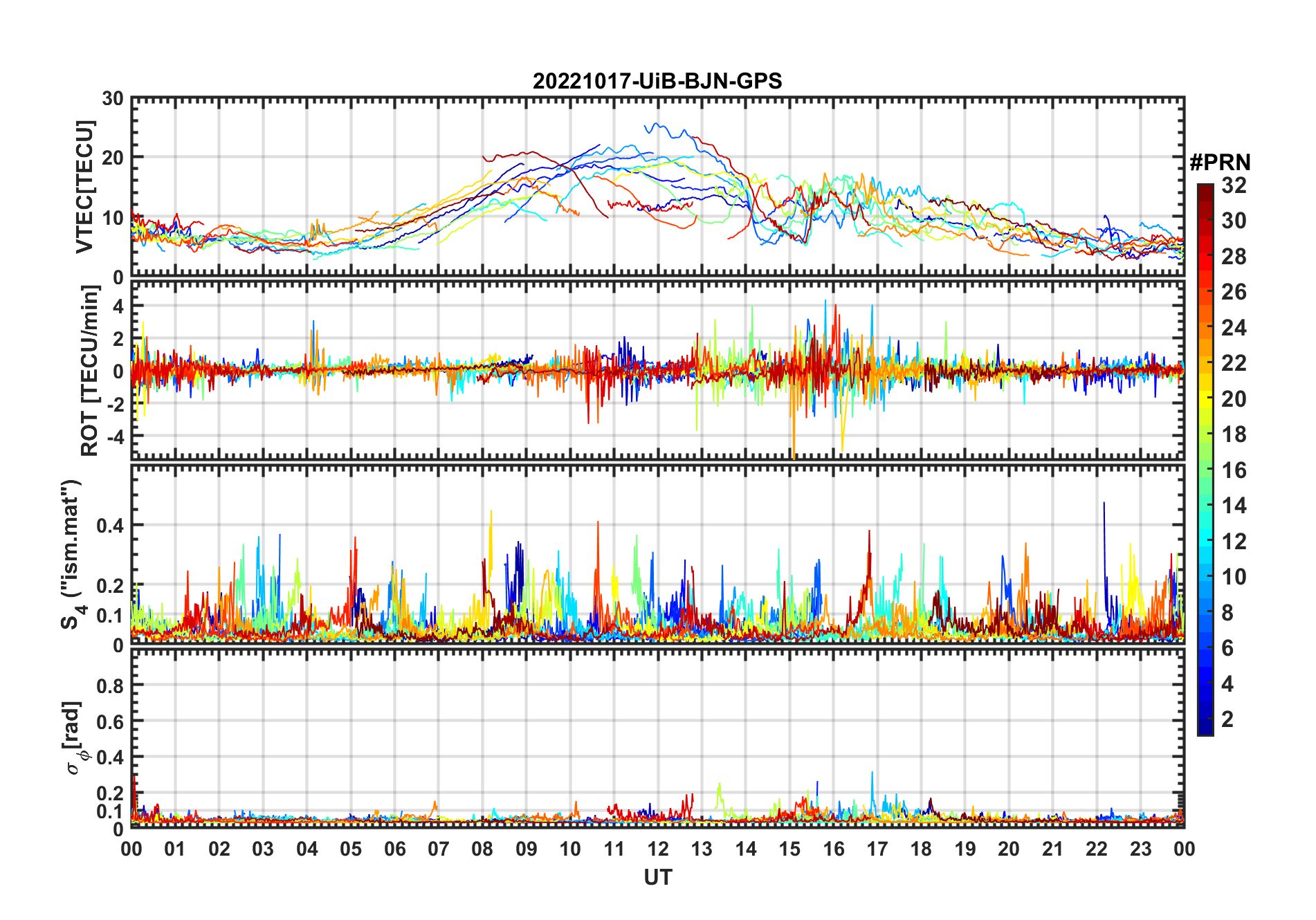Select the 11 hour label on UT axis
This screenshot has height=920, width=1316.
(614, 849)
